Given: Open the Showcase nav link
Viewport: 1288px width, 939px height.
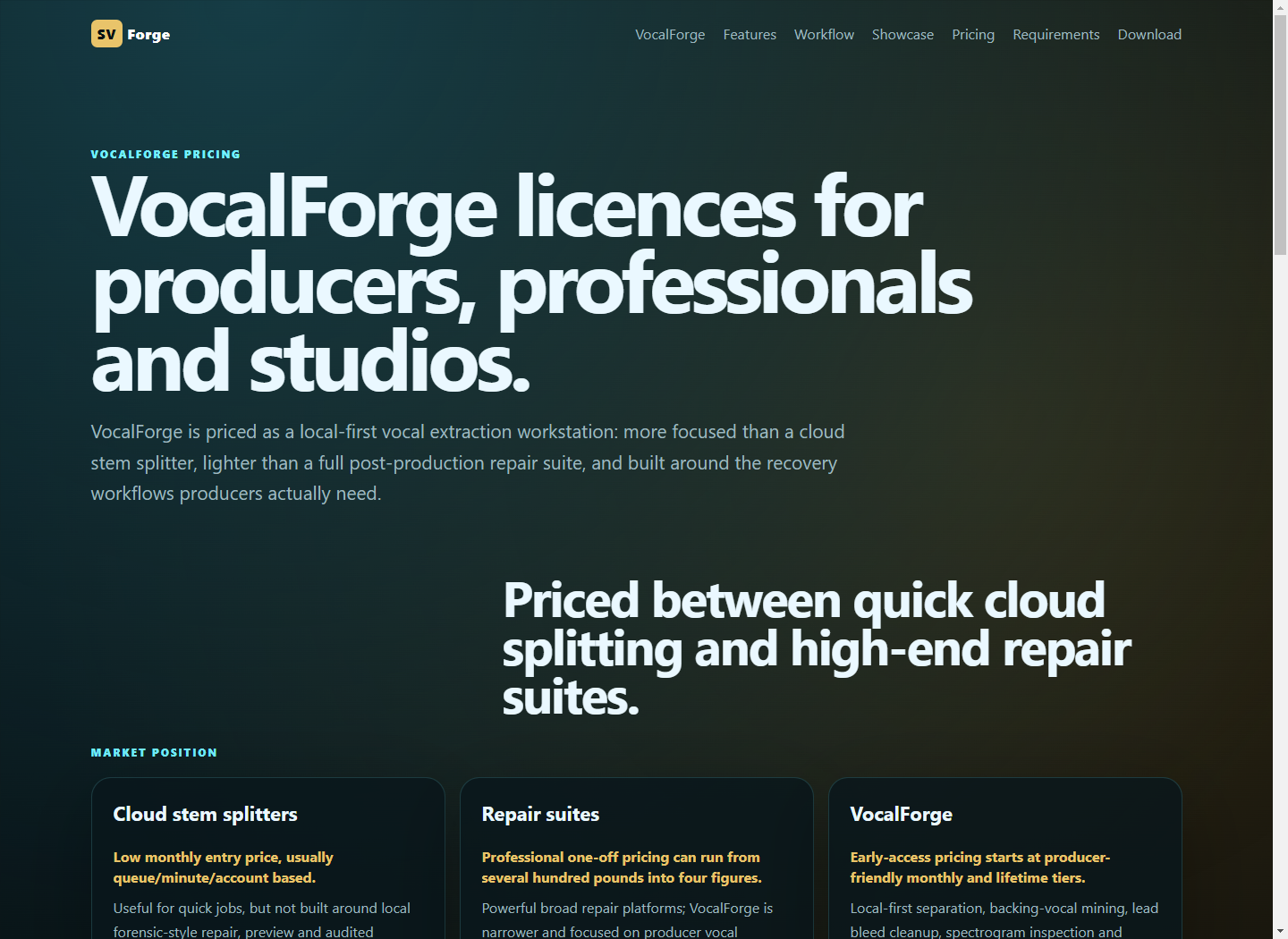Looking at the screenshot, I should (x=902, y=34).
